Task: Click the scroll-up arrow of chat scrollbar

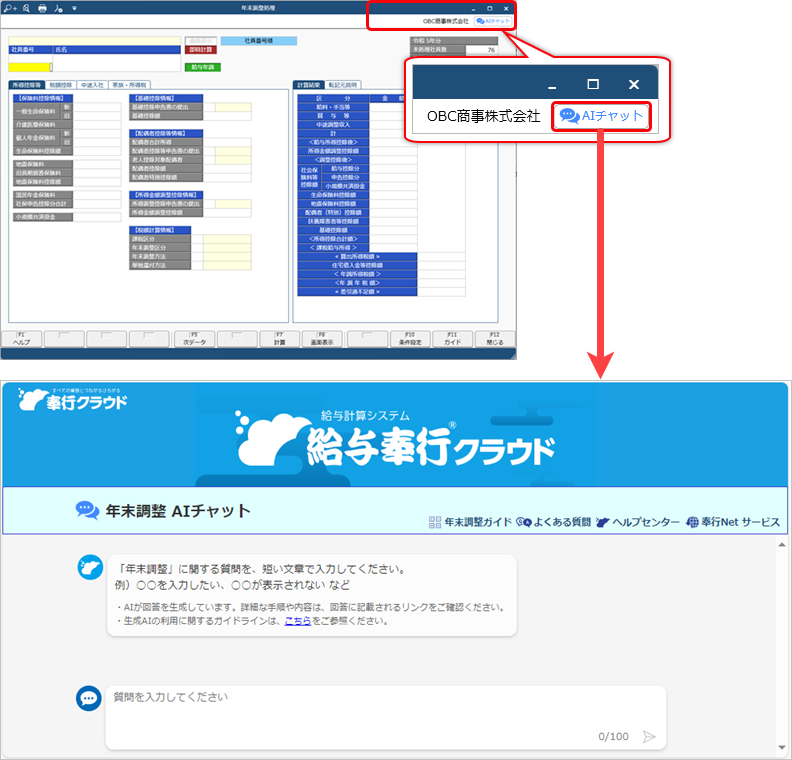Action: click(x=782, y=544)
